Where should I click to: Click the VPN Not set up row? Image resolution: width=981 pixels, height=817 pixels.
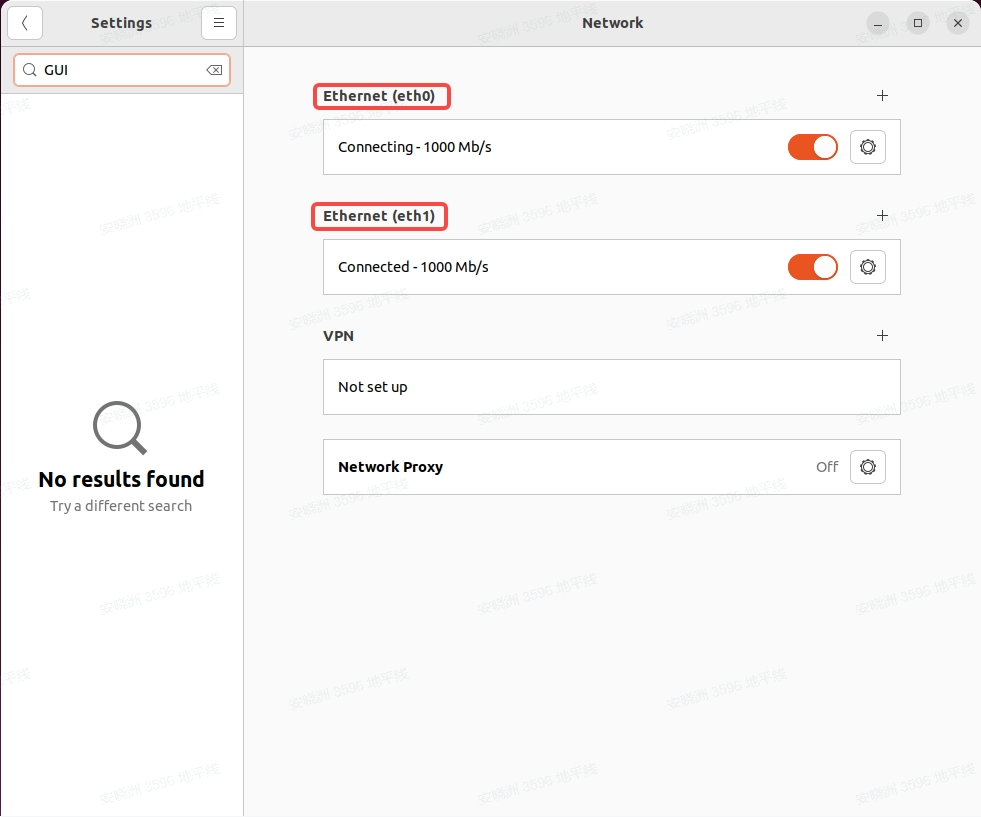[x=611, y=387]
